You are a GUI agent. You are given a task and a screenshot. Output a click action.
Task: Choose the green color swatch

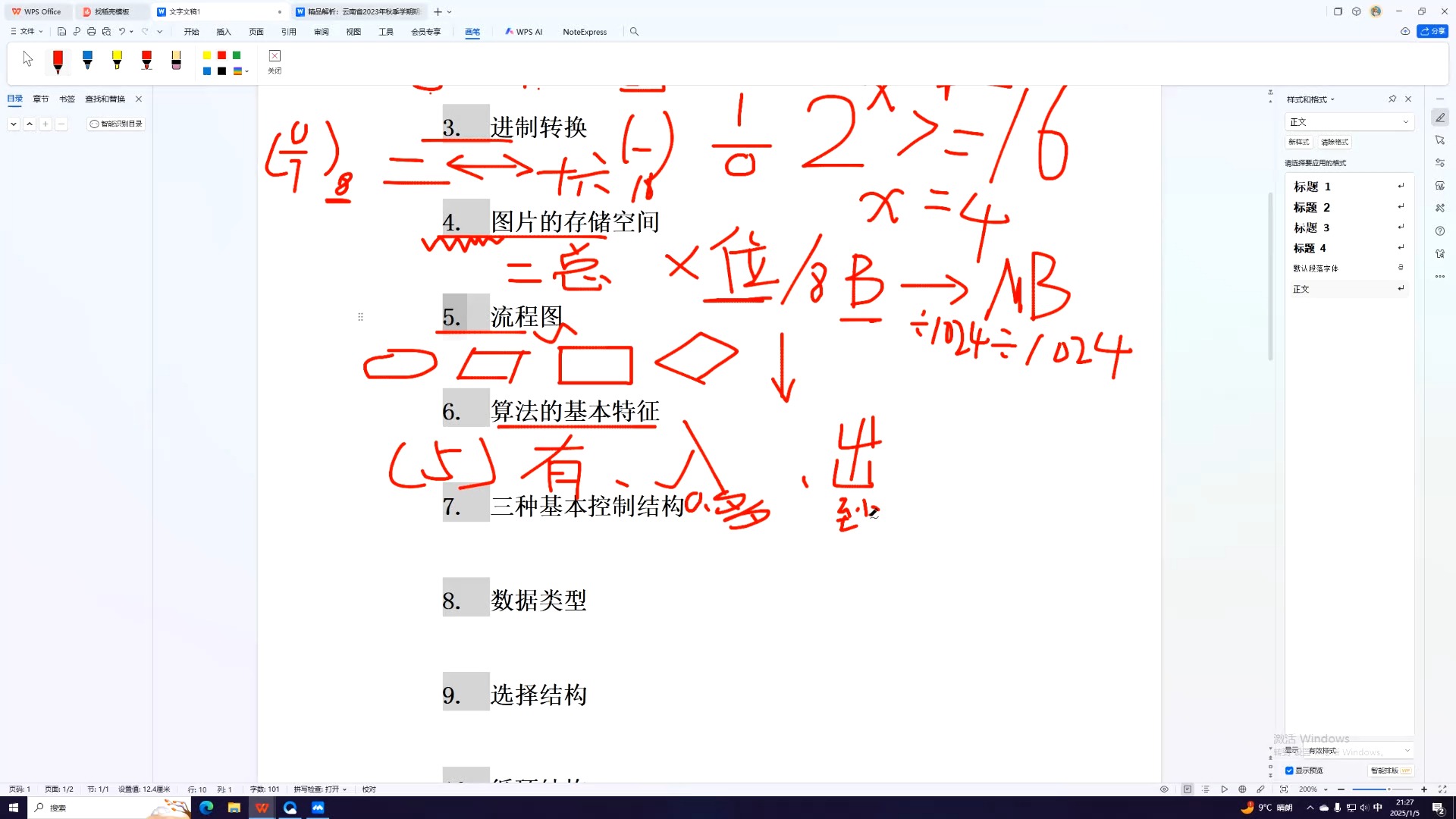pos(237,55)
